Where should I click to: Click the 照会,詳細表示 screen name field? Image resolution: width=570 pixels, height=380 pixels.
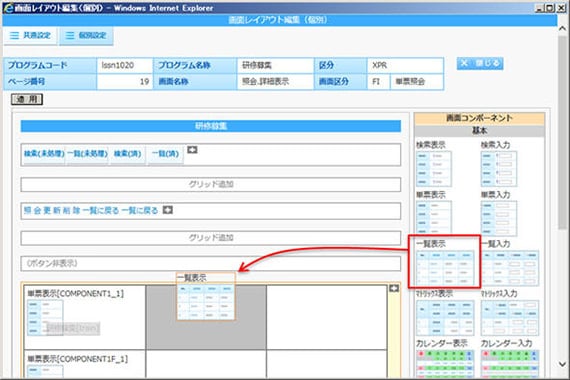click(276, 81)
